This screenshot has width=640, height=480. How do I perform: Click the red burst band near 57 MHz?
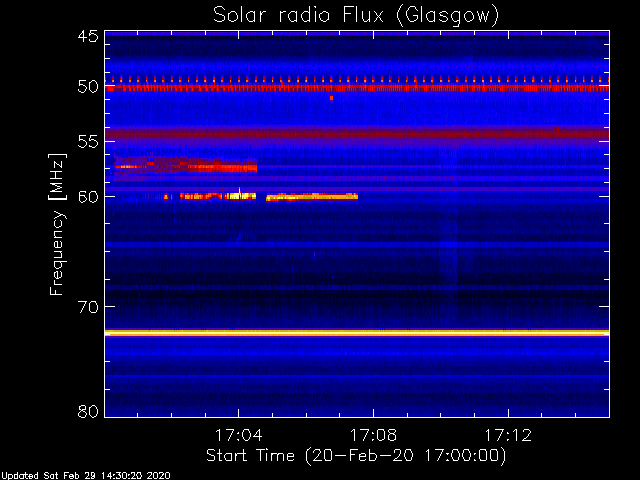pyautogui.click(x=186, y=167)
